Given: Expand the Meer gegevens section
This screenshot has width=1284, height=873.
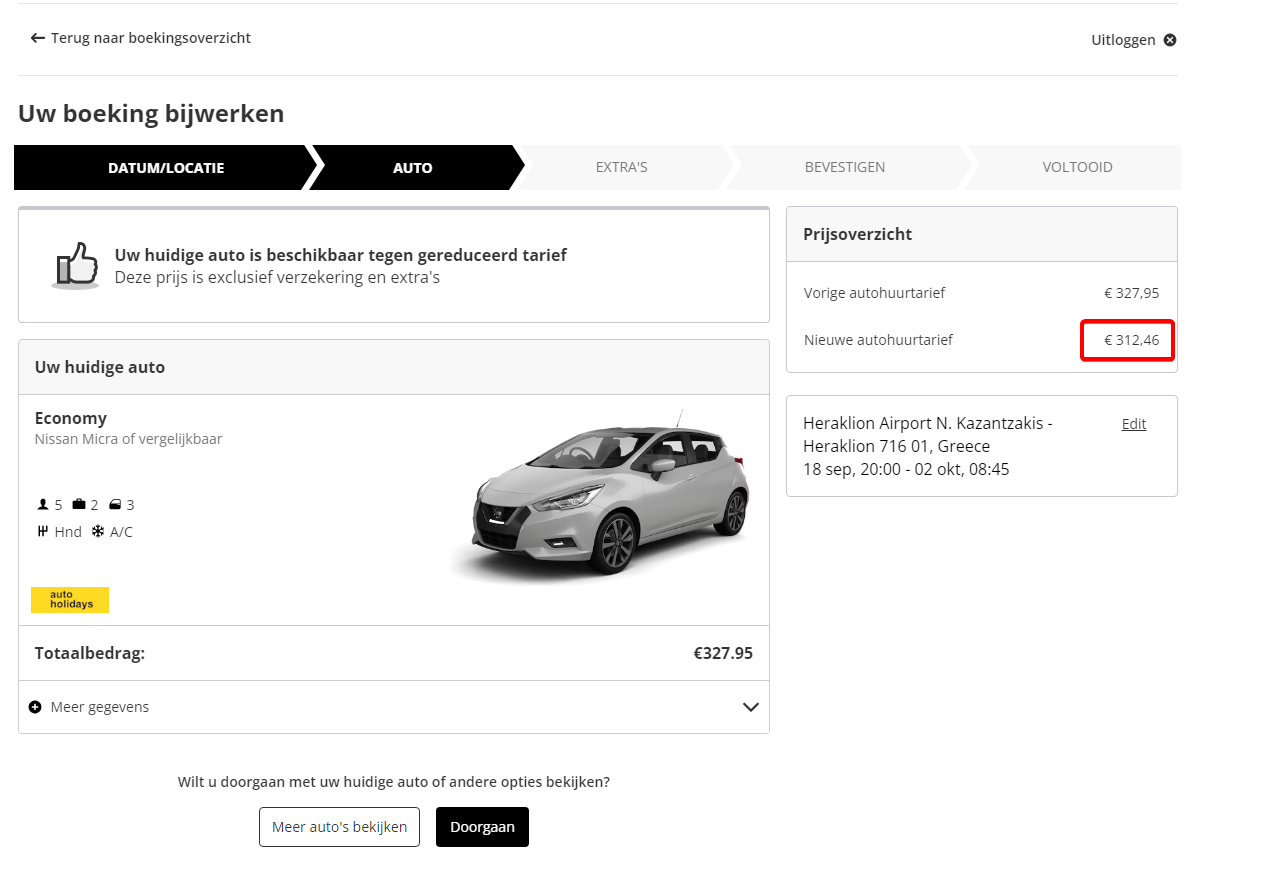Looking at the screenshot, I should click(x=100, y=707).
